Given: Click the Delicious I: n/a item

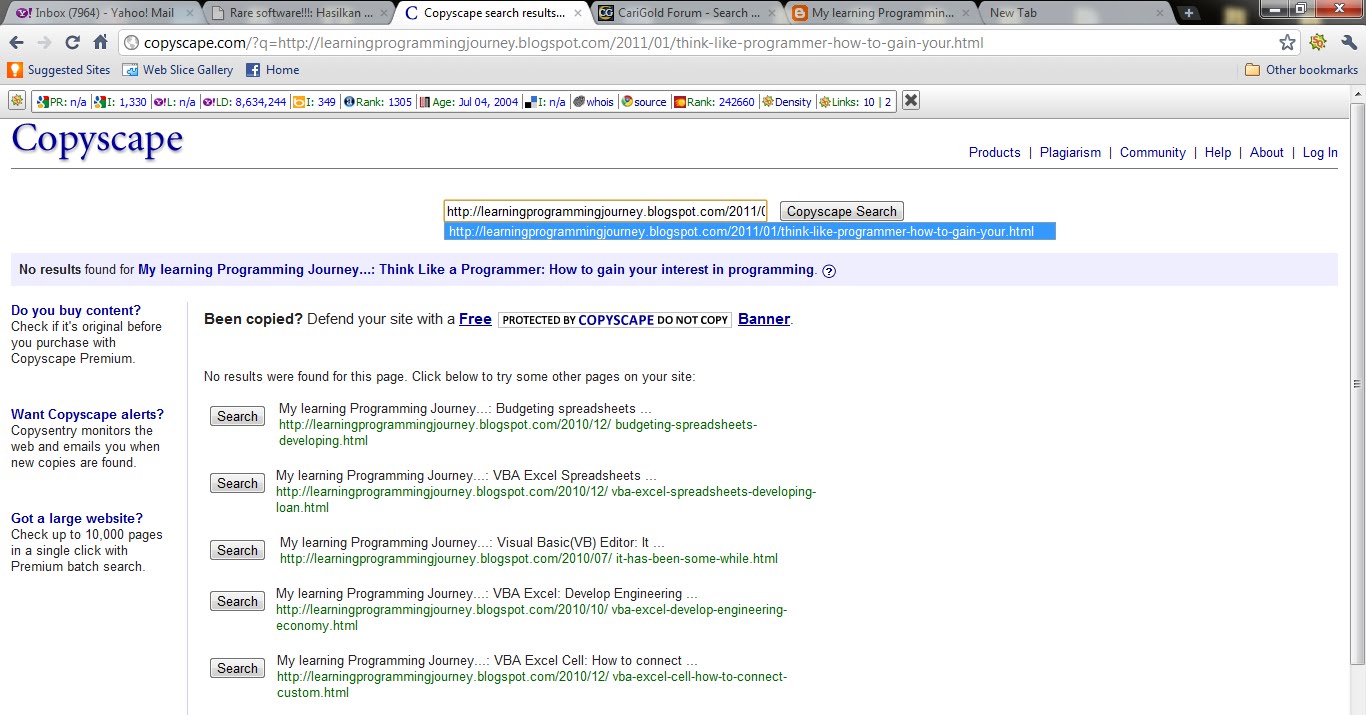Looking at the screenshot, I should click(546, 102).
